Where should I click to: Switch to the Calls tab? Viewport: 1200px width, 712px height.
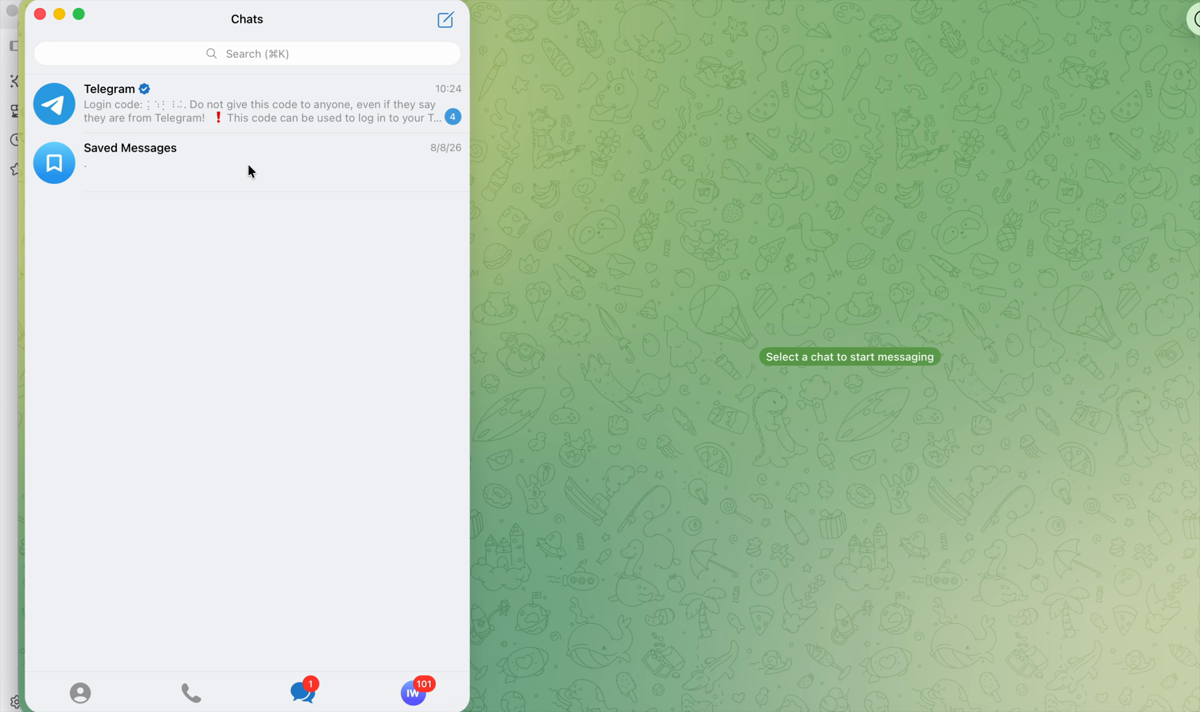pyautogui.click(x=191, y=692)
